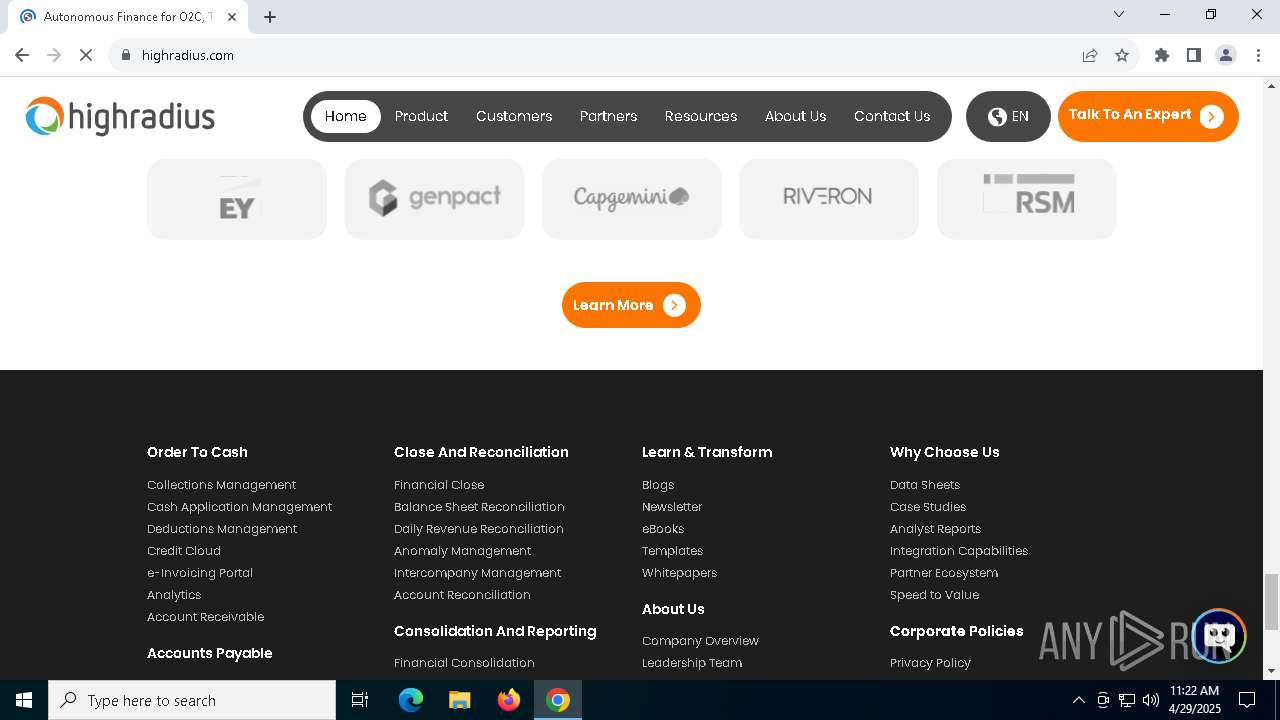Viewport: 1280px width, 720px height.
Task: Click Talk To An Expert button
Action: pyautogui.click(x=1148, y=116)
